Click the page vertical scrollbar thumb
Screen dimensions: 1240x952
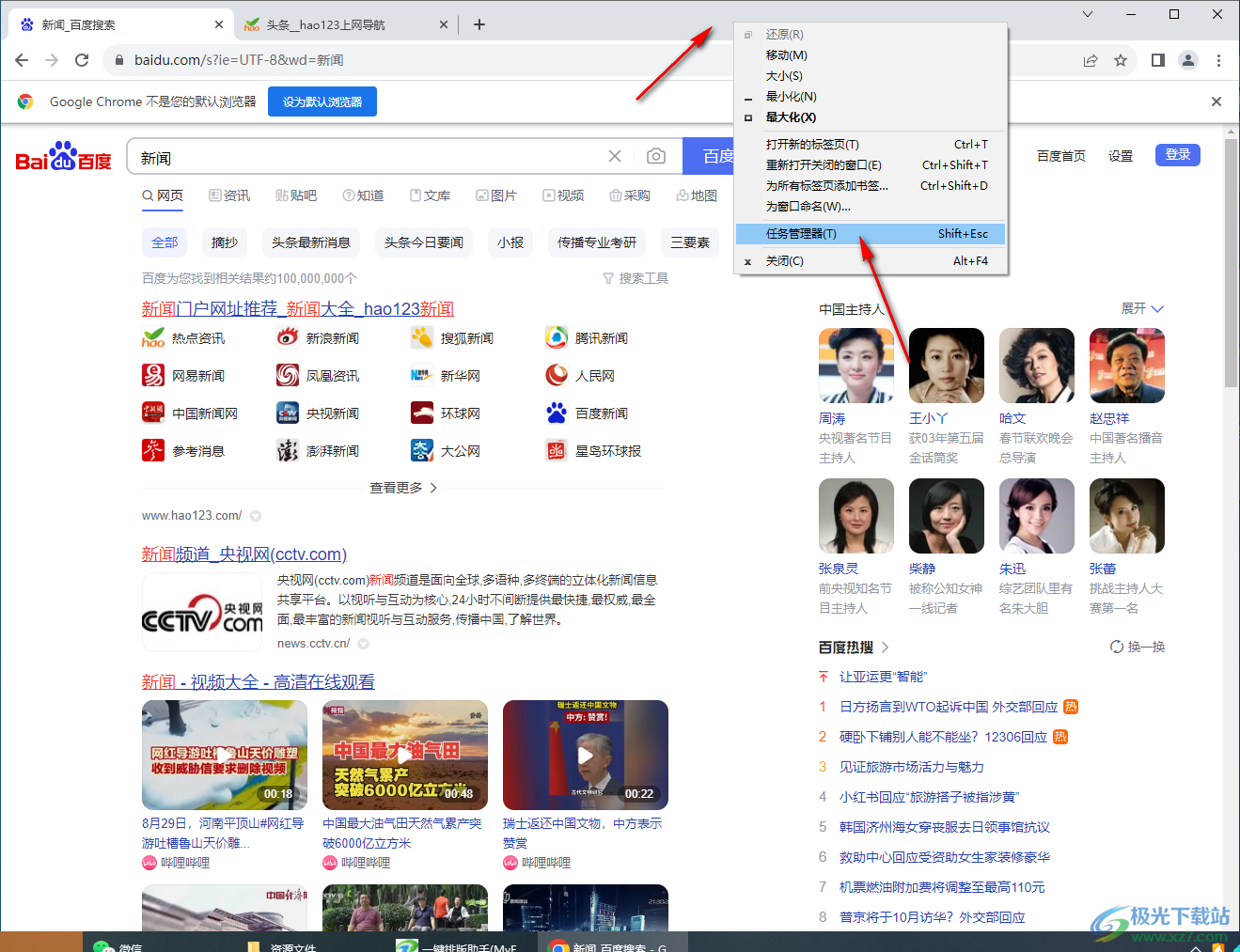coord(1232,263)
